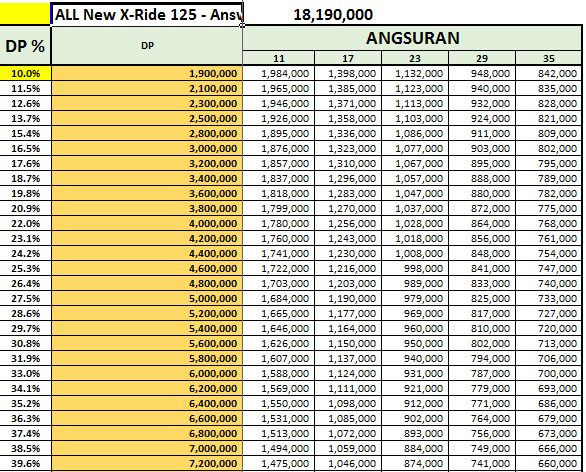Select DP amount 4,400,000
586x472 pixels.
pyautogui.click(x=147, y=253)
